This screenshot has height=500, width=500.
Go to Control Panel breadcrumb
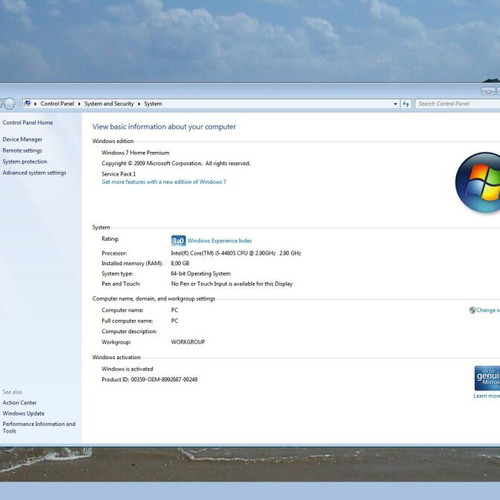pyautogui.click(x=57, y=104)
